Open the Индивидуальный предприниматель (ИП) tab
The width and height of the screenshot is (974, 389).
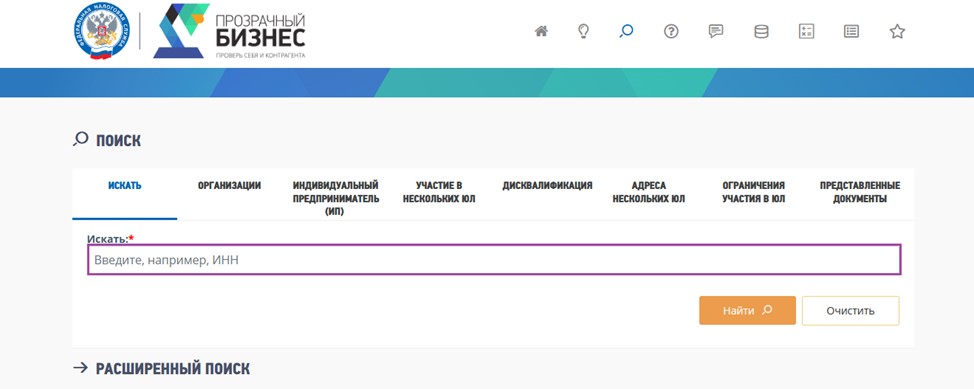click(x=335, y=198)
